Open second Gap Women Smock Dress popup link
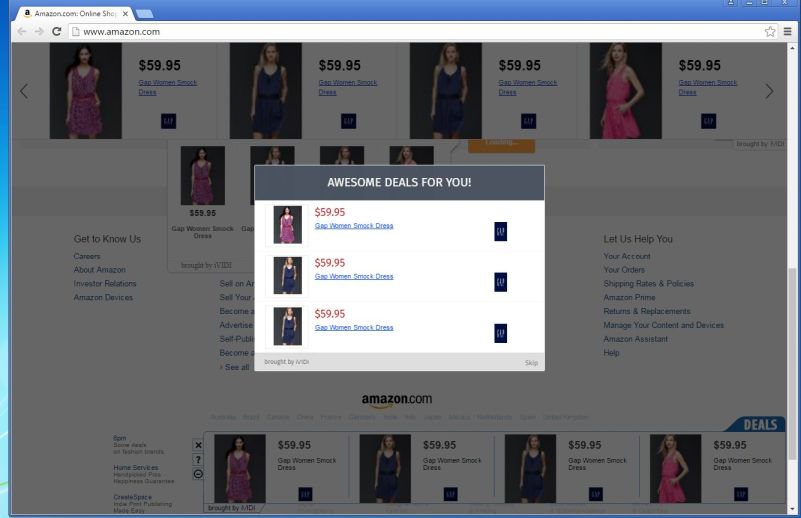This screenshot has width=801, height=518. 354,276
